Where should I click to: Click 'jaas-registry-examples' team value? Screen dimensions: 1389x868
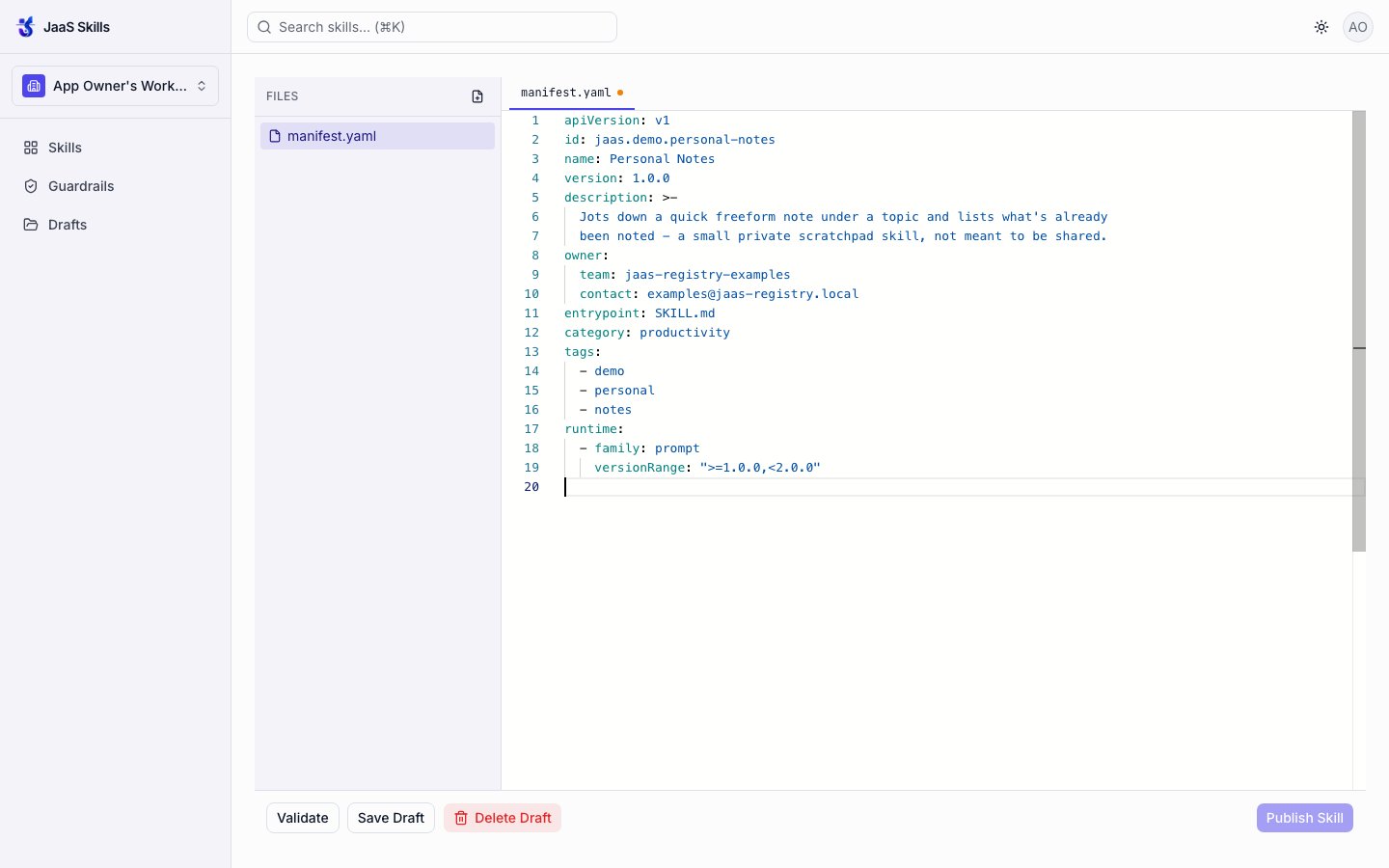coord(707,275)
